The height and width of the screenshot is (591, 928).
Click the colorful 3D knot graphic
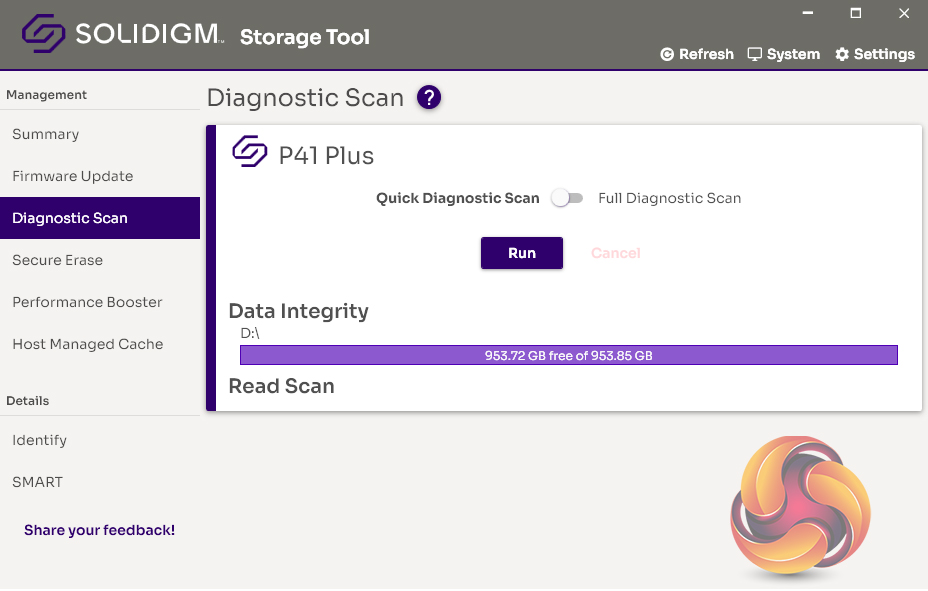[x=800, y=506]
